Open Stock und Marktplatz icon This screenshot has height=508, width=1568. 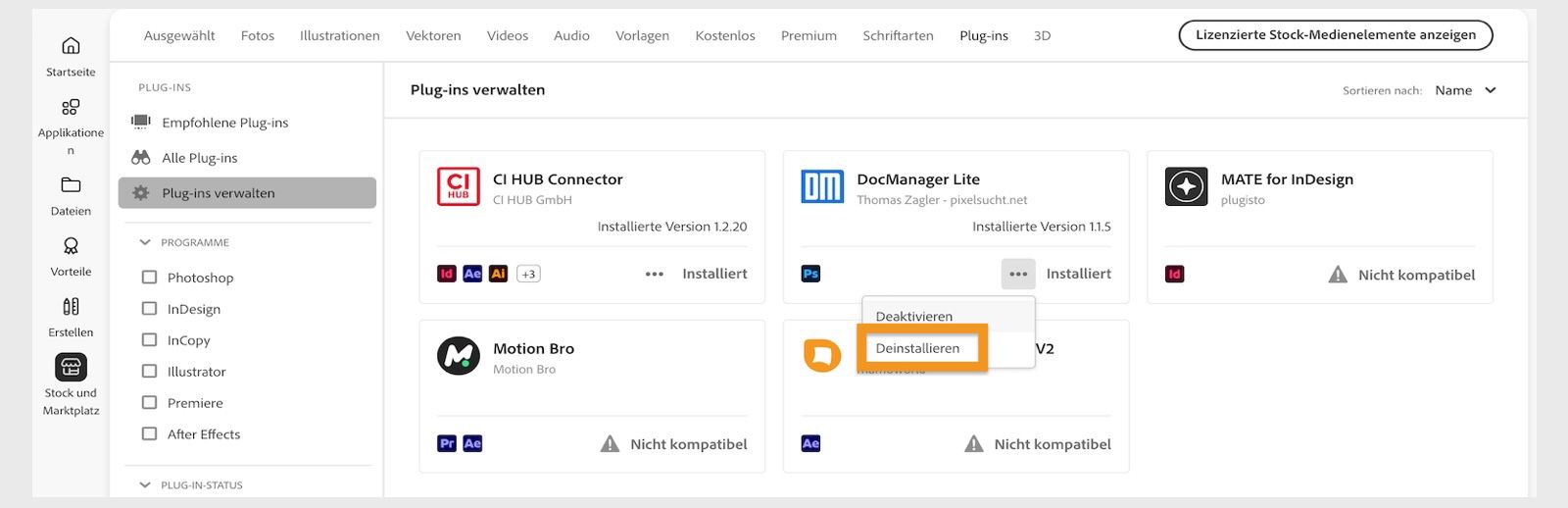click(71, 367)
